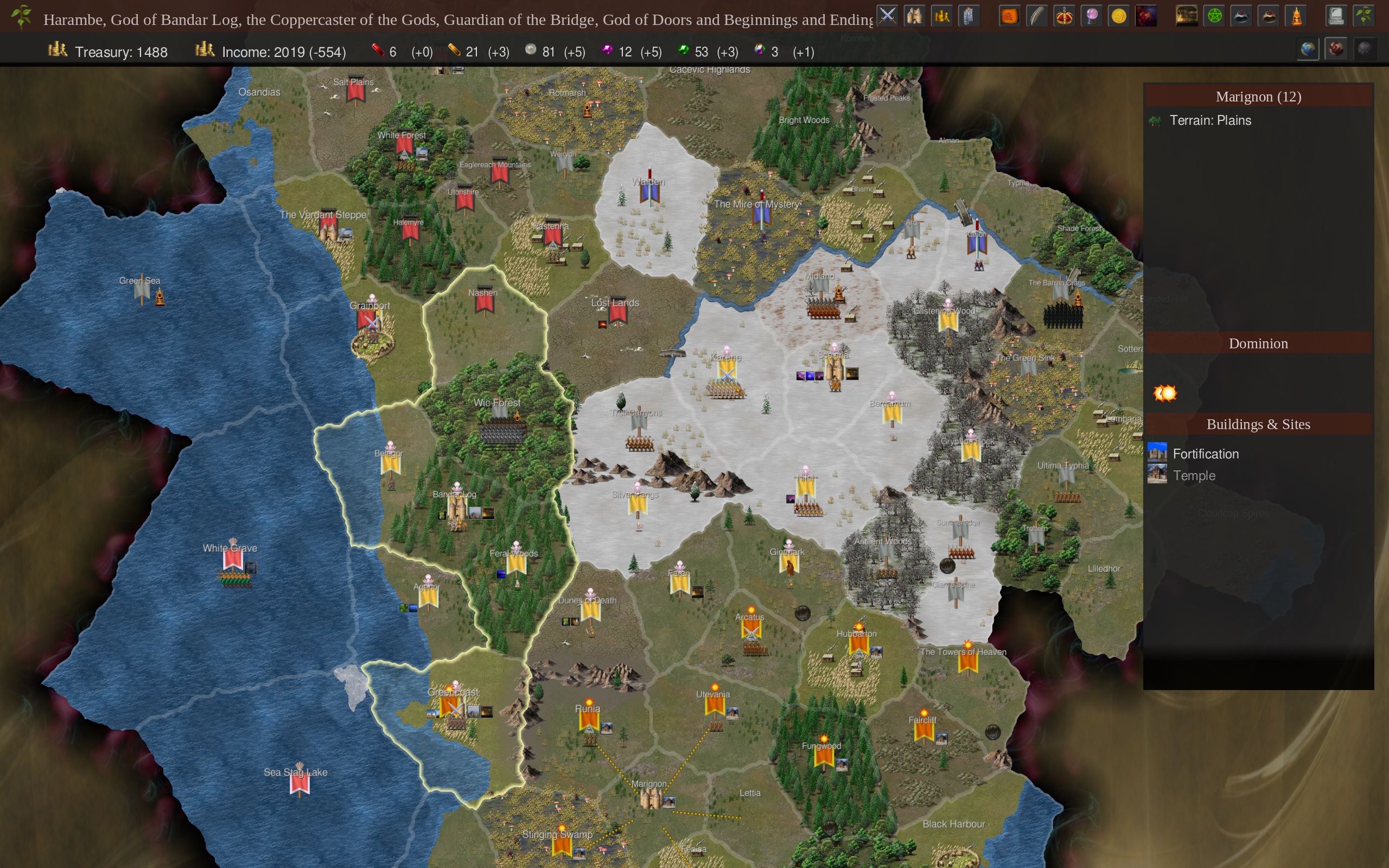Click the gold coin stacks toolbar icon

942,16
